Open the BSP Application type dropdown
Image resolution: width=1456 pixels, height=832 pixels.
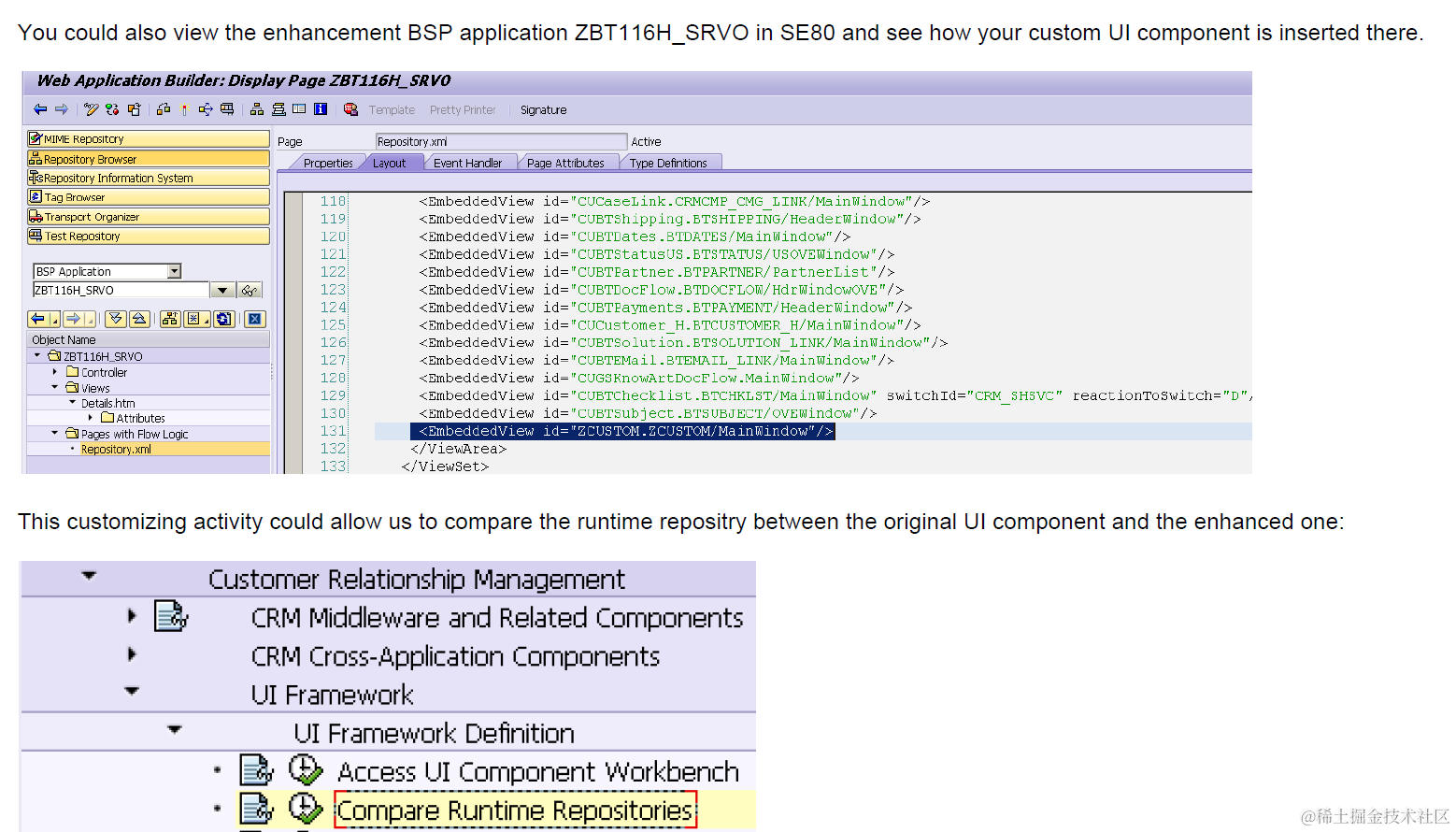pyautogui.click(x=174, y=271)
